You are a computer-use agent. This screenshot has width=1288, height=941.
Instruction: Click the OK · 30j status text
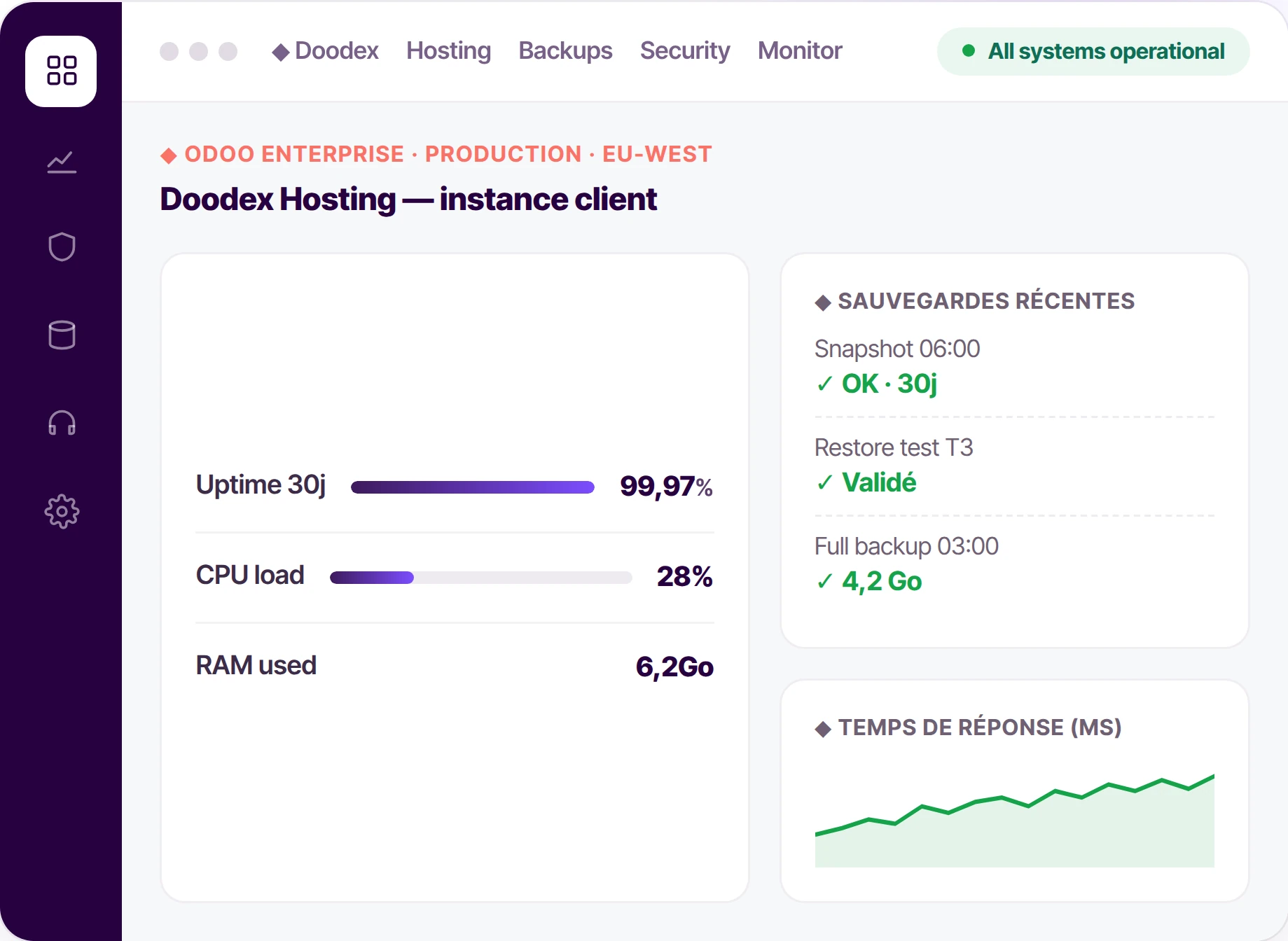coord(889,384)
